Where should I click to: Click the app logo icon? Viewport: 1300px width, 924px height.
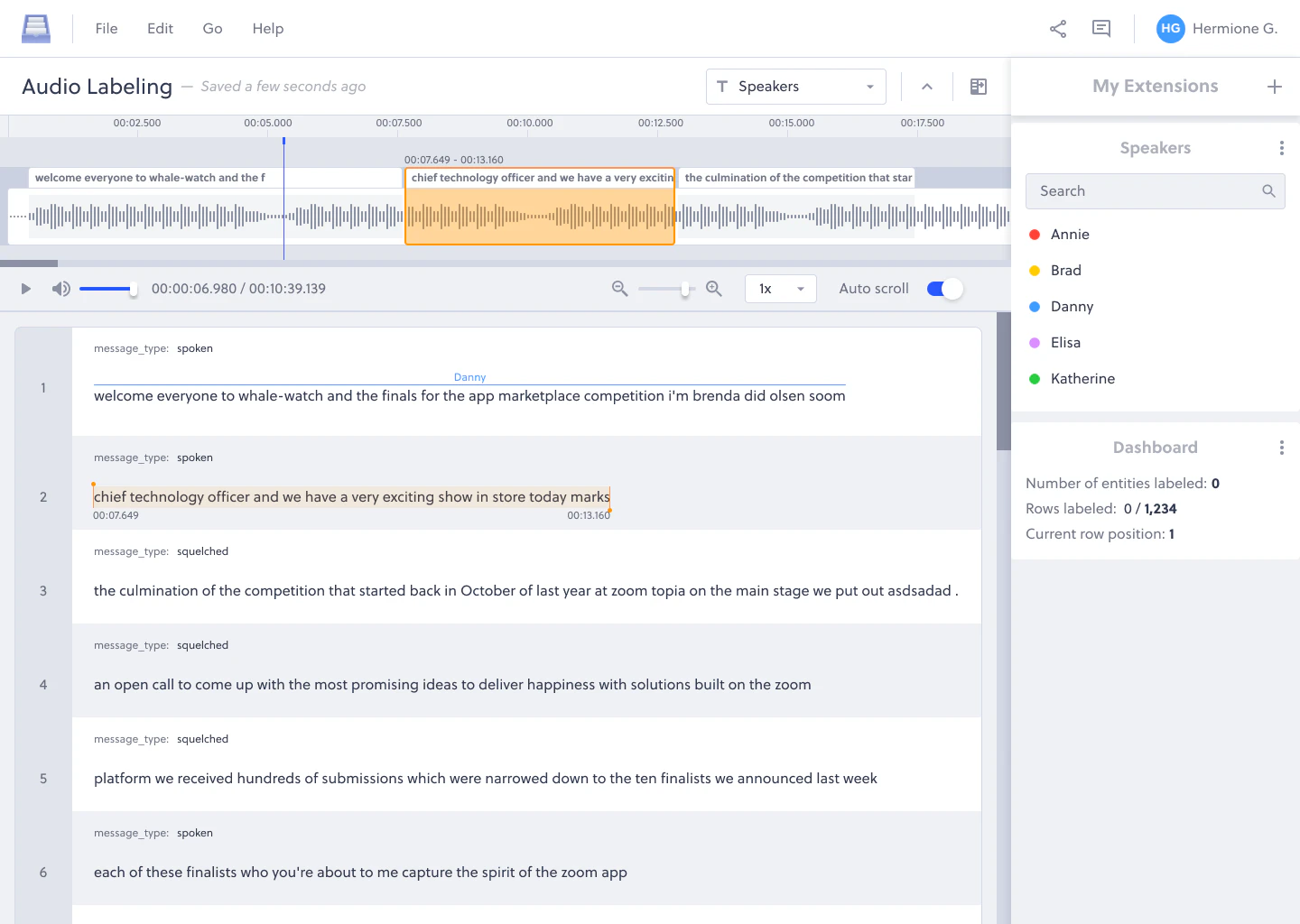click(x=36, y=29)
